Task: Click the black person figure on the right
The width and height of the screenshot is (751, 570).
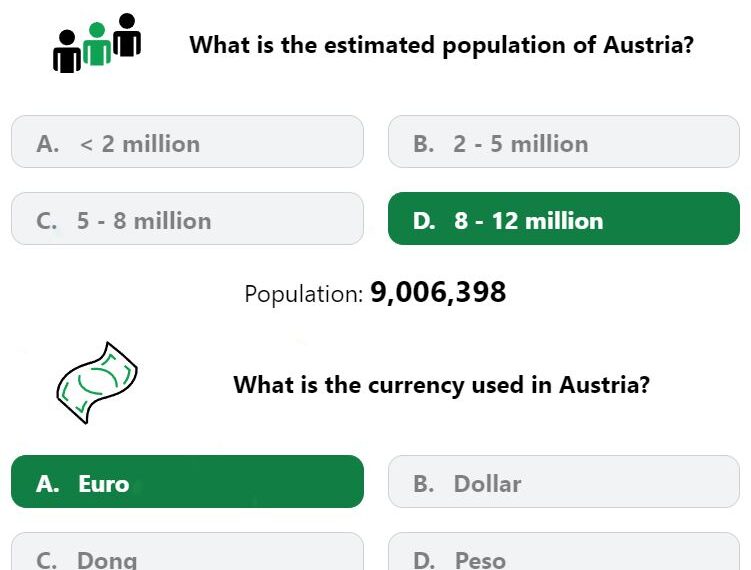Action: pyautogui.click(x=127, y=35)
